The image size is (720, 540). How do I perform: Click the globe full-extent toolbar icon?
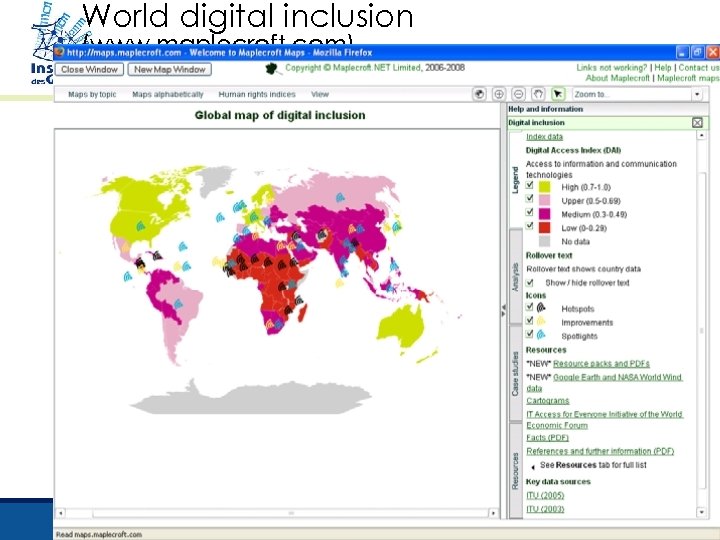pos(479,94)
